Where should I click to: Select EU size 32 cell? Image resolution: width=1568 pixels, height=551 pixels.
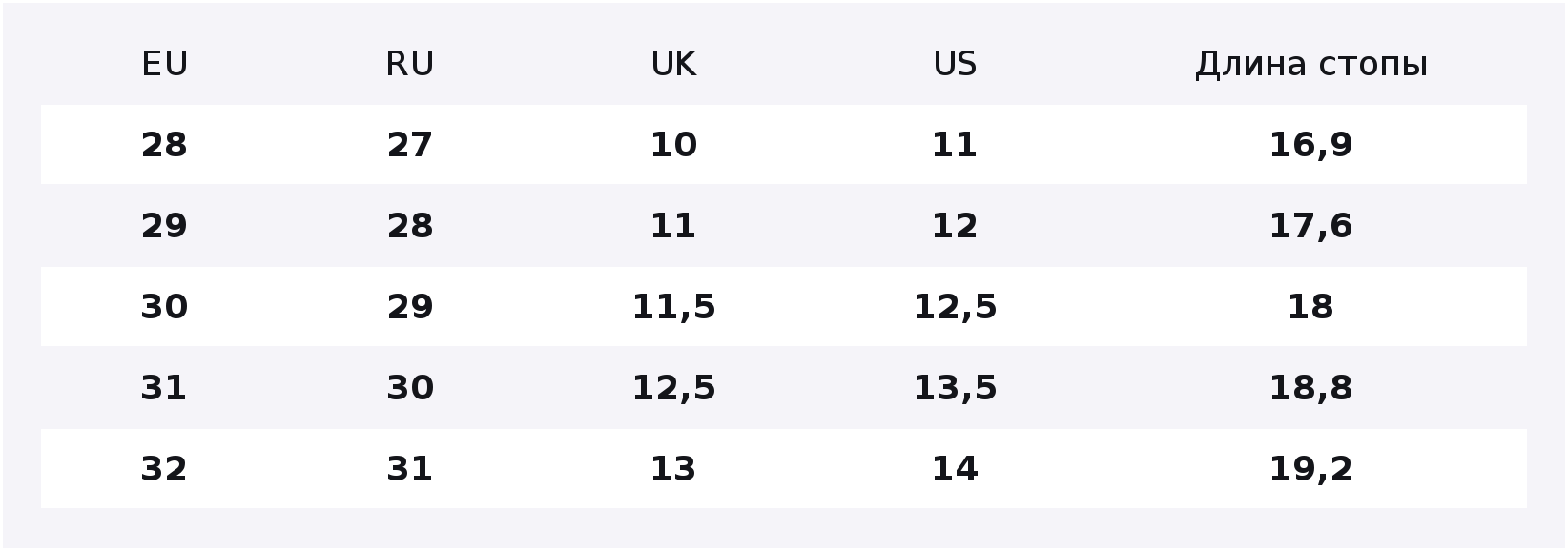pyautogui.click(x=164, y=469)
